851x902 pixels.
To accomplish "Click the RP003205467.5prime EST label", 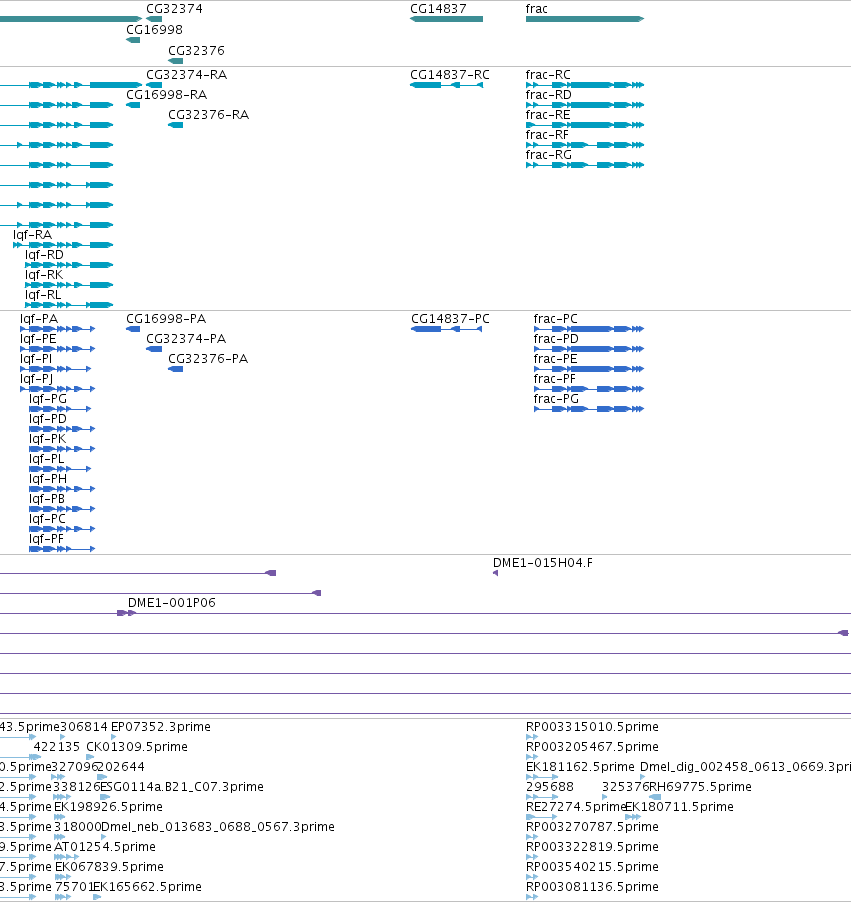I will tap(592, 747).
